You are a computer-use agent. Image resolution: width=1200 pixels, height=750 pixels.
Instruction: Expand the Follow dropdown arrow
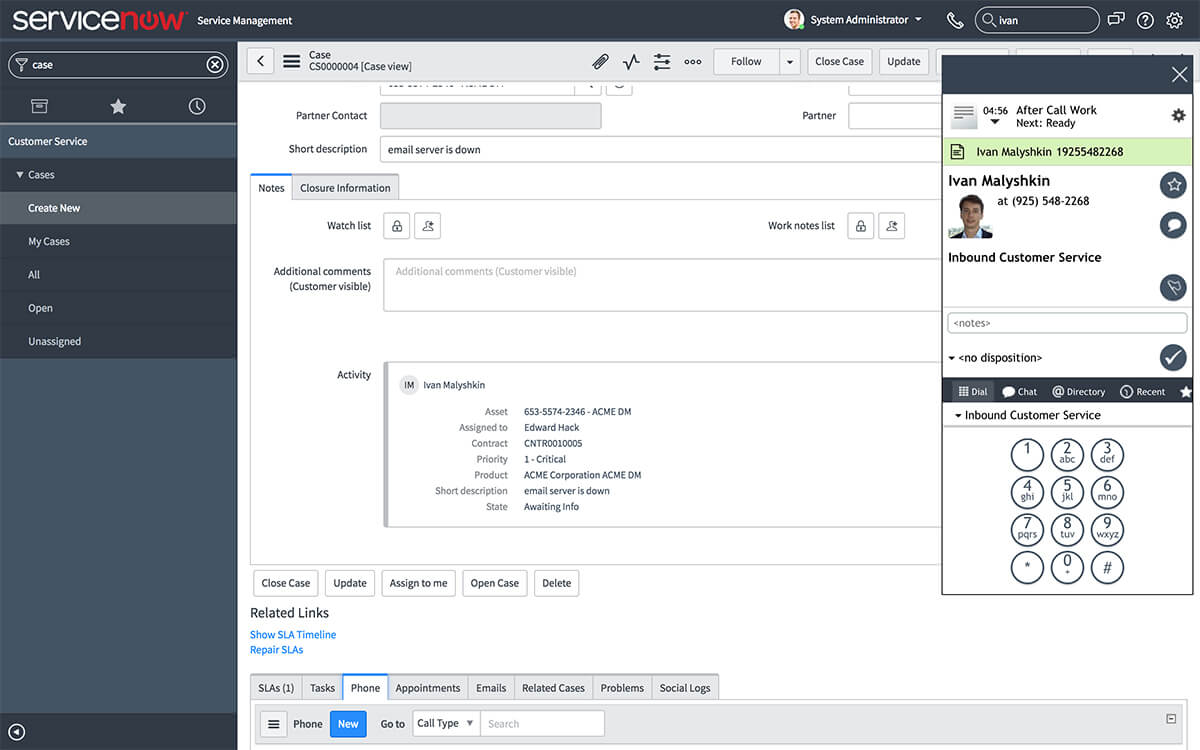click(x=789, y=61)
